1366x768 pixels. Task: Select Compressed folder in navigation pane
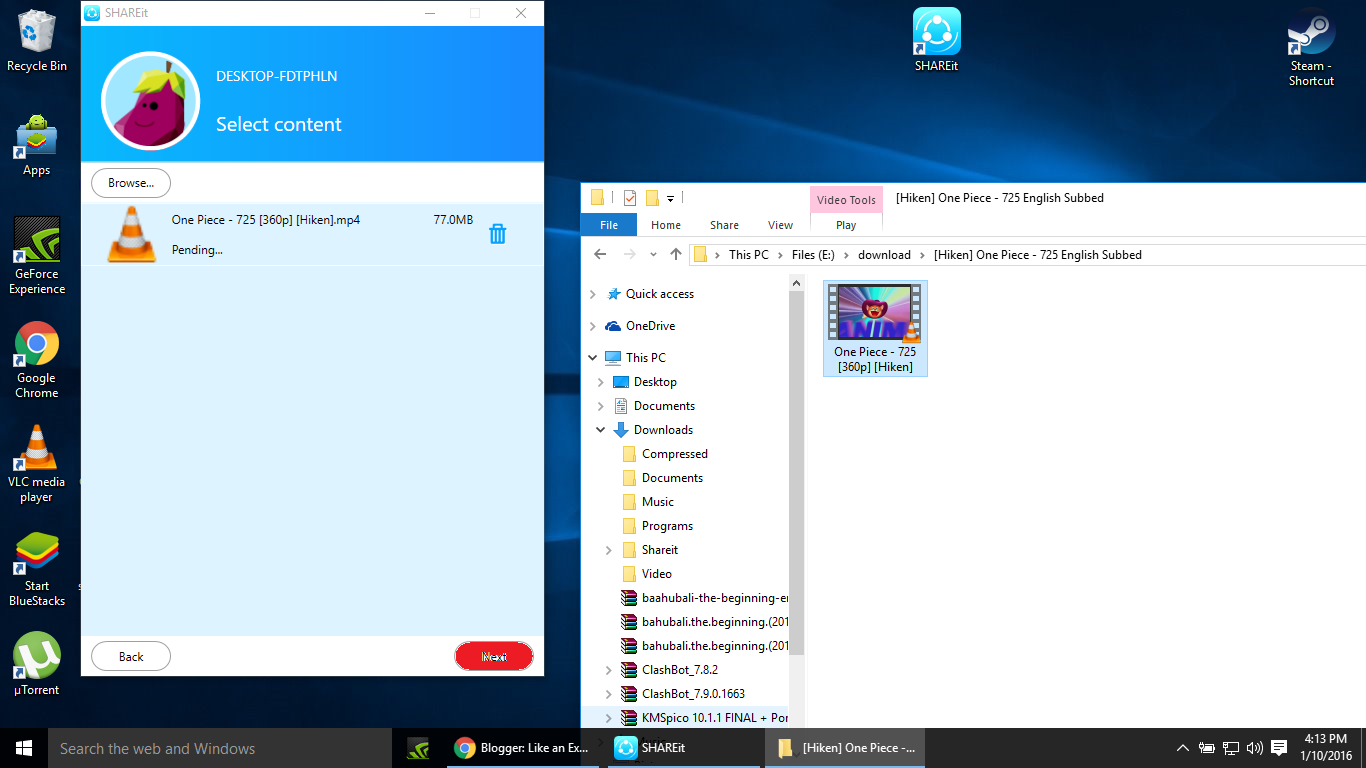675,454
